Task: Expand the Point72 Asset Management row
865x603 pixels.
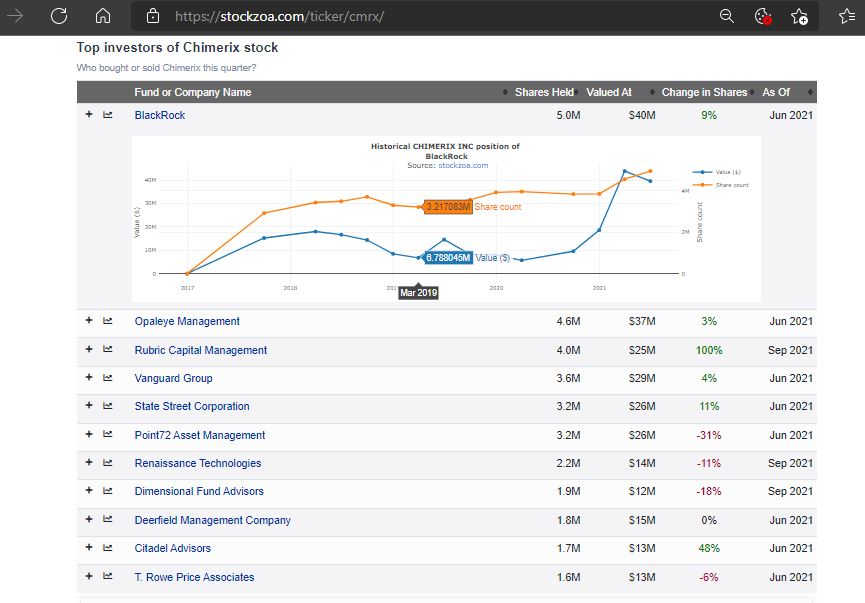Action: [x=89, y=434]
